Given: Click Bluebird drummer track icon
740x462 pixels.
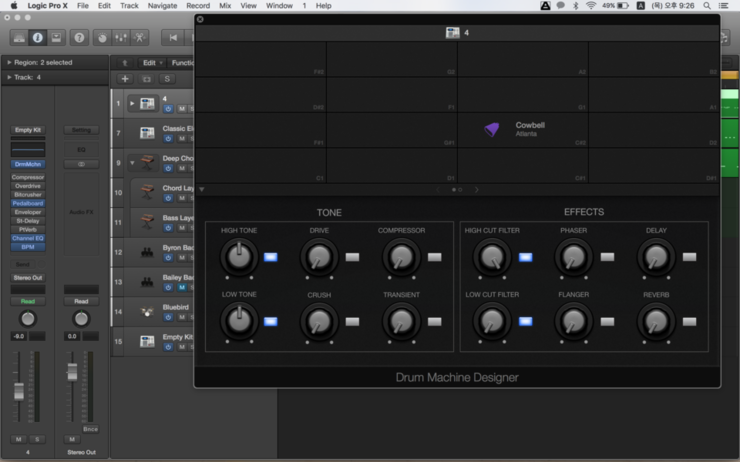Looking at the screenshot, I should click(147, 312).
